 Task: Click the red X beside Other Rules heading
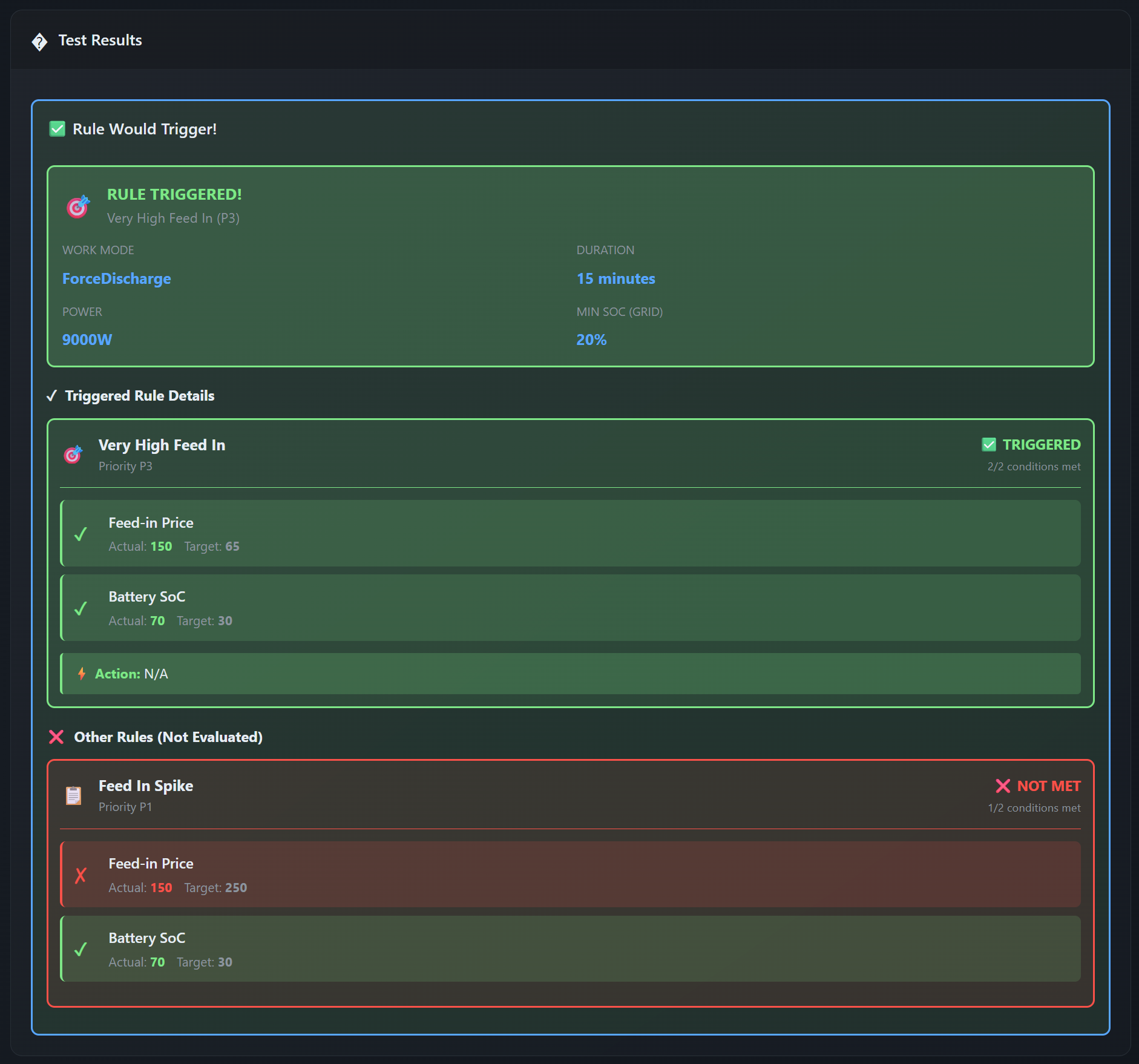56,737
